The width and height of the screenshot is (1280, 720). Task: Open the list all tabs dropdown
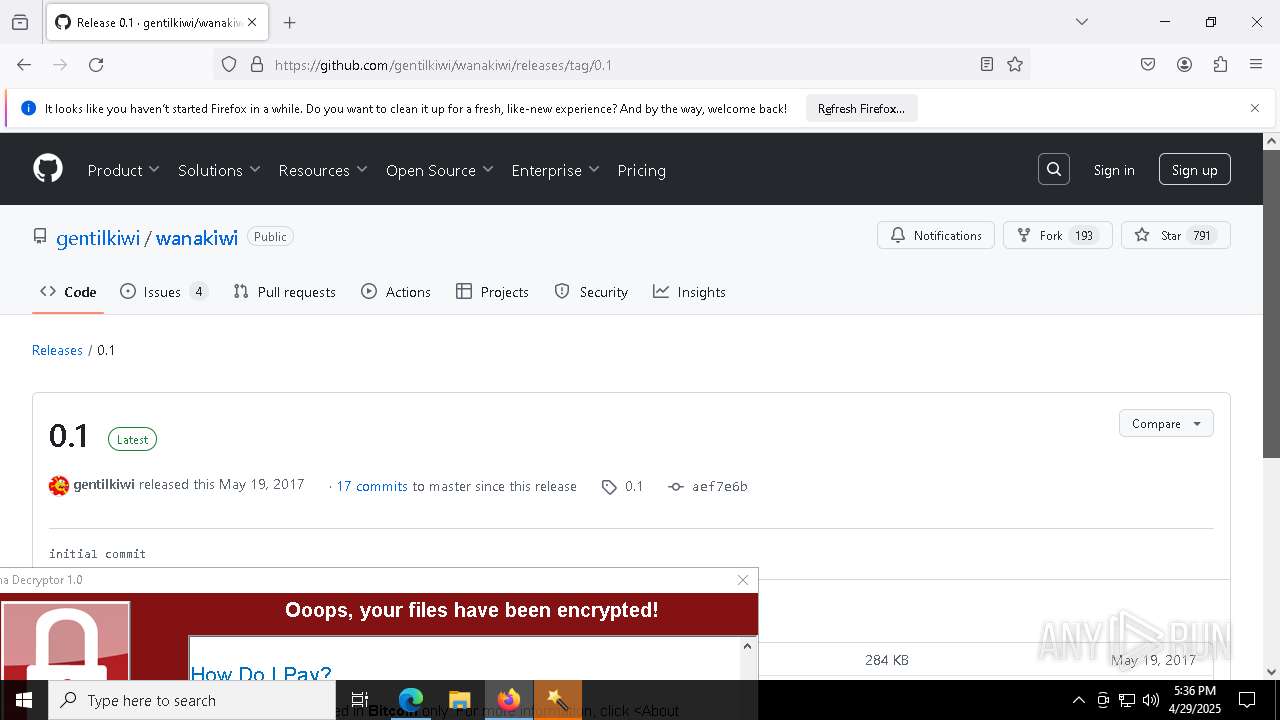tap(1082, 22)
